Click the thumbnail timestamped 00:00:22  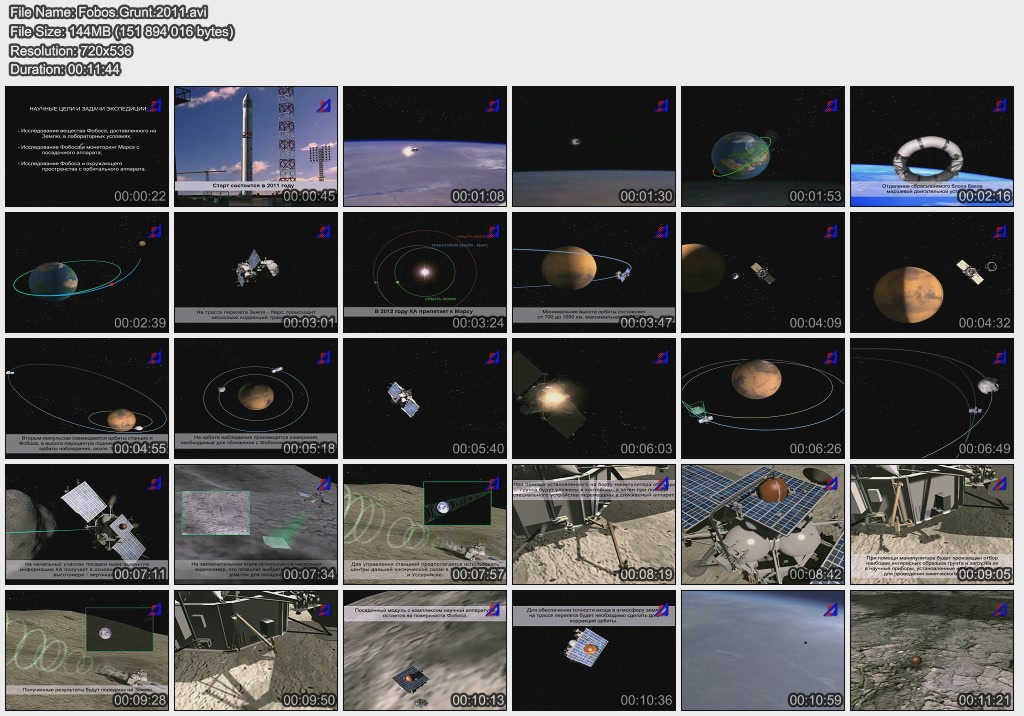(x=87, y=146)
